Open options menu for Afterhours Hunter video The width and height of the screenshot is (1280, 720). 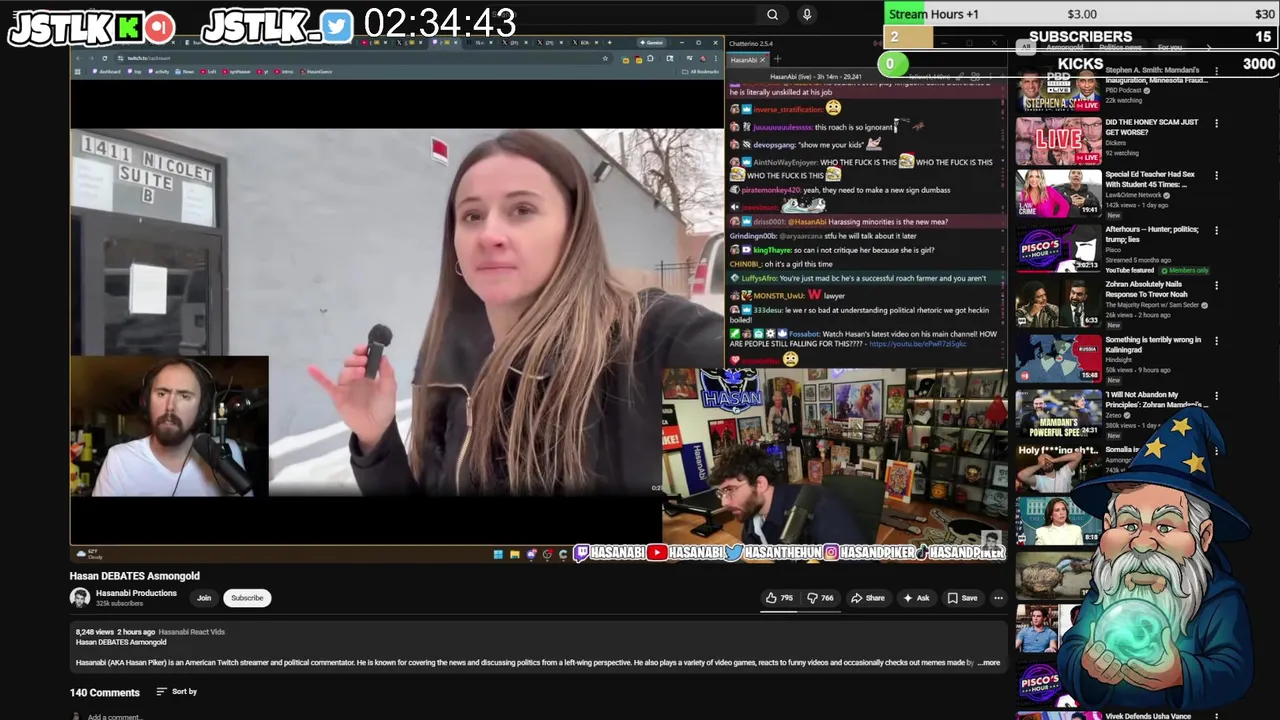coord(1216,230)
